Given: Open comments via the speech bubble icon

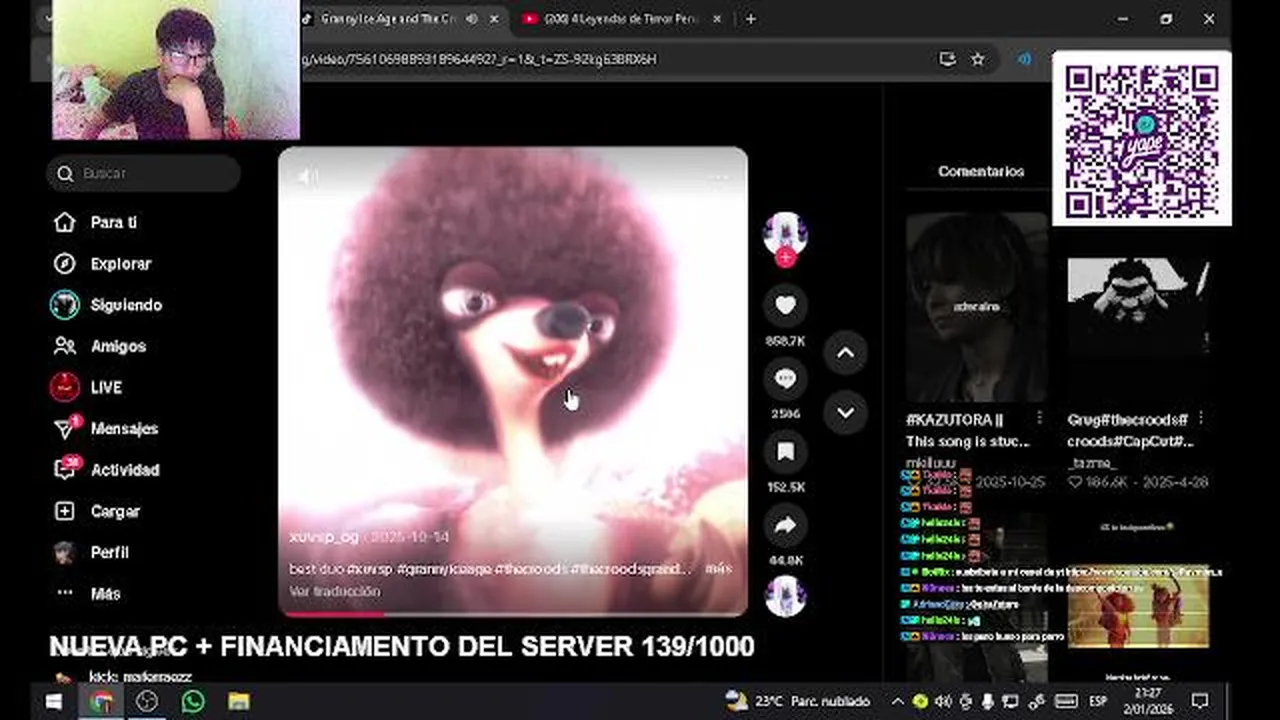Looking at the screenshot, I should click(785, 378).
